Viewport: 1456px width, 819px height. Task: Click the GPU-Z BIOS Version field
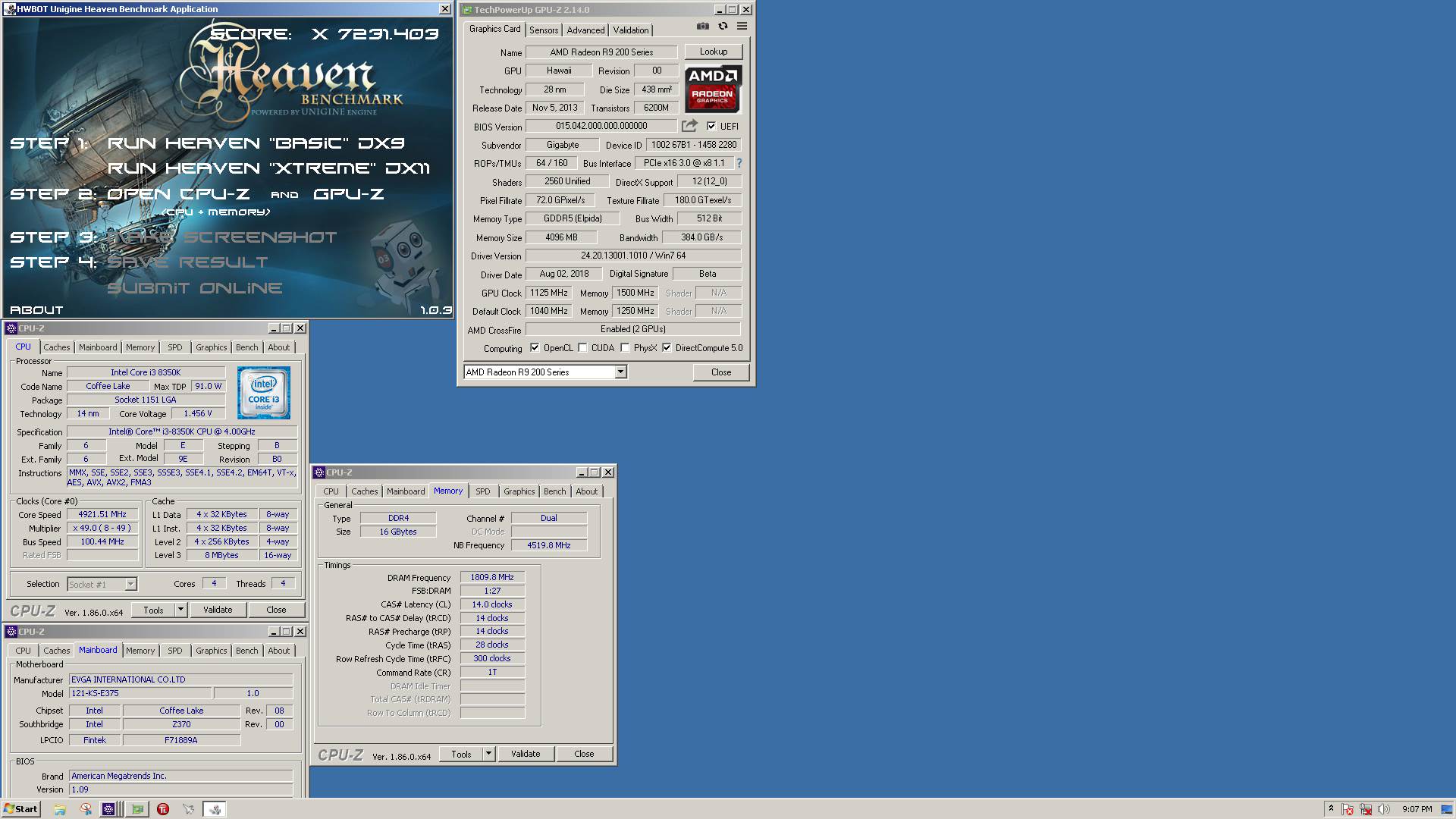pyautogui.click(x=601, y=126)
